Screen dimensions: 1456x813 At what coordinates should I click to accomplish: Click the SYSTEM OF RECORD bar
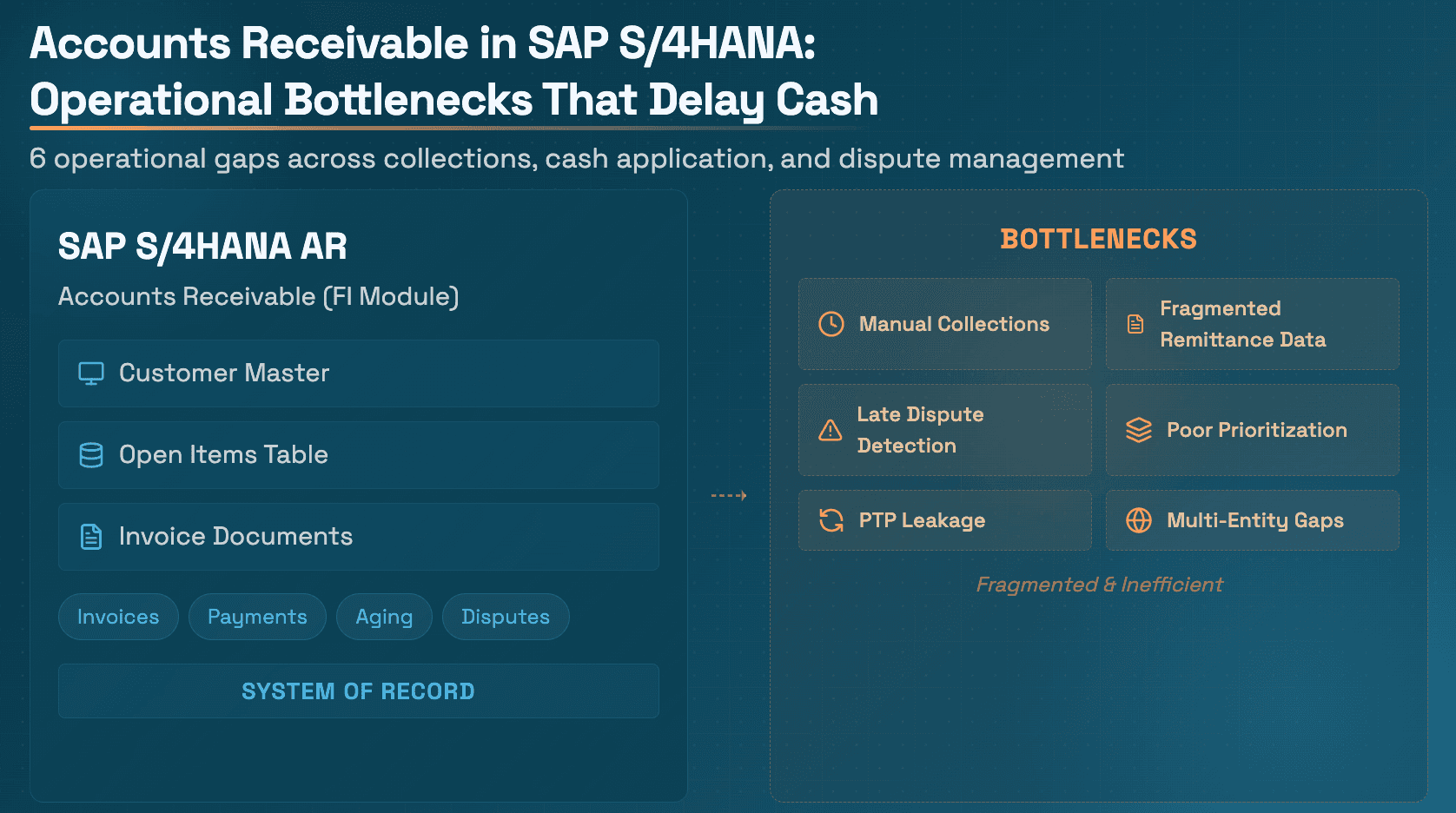tap(359, 691)
